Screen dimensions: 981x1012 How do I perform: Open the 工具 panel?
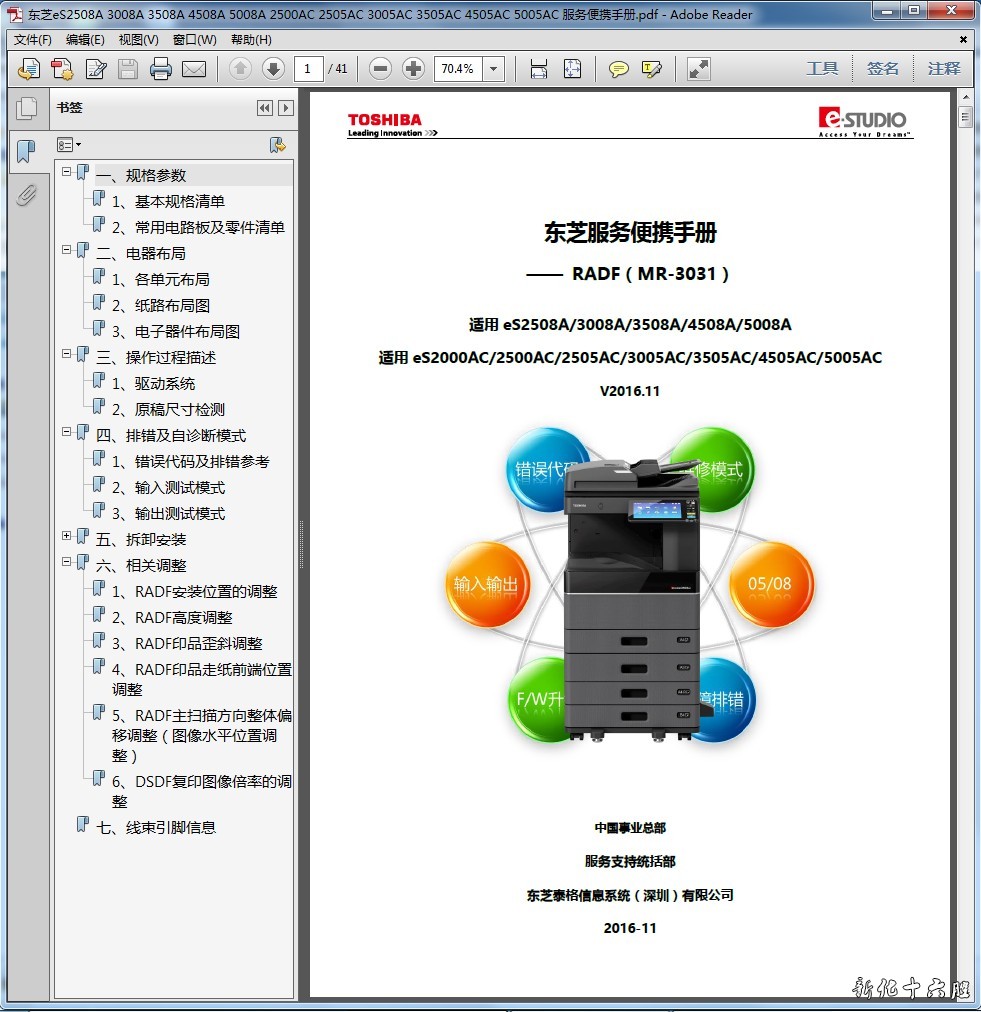pos(822,69)
